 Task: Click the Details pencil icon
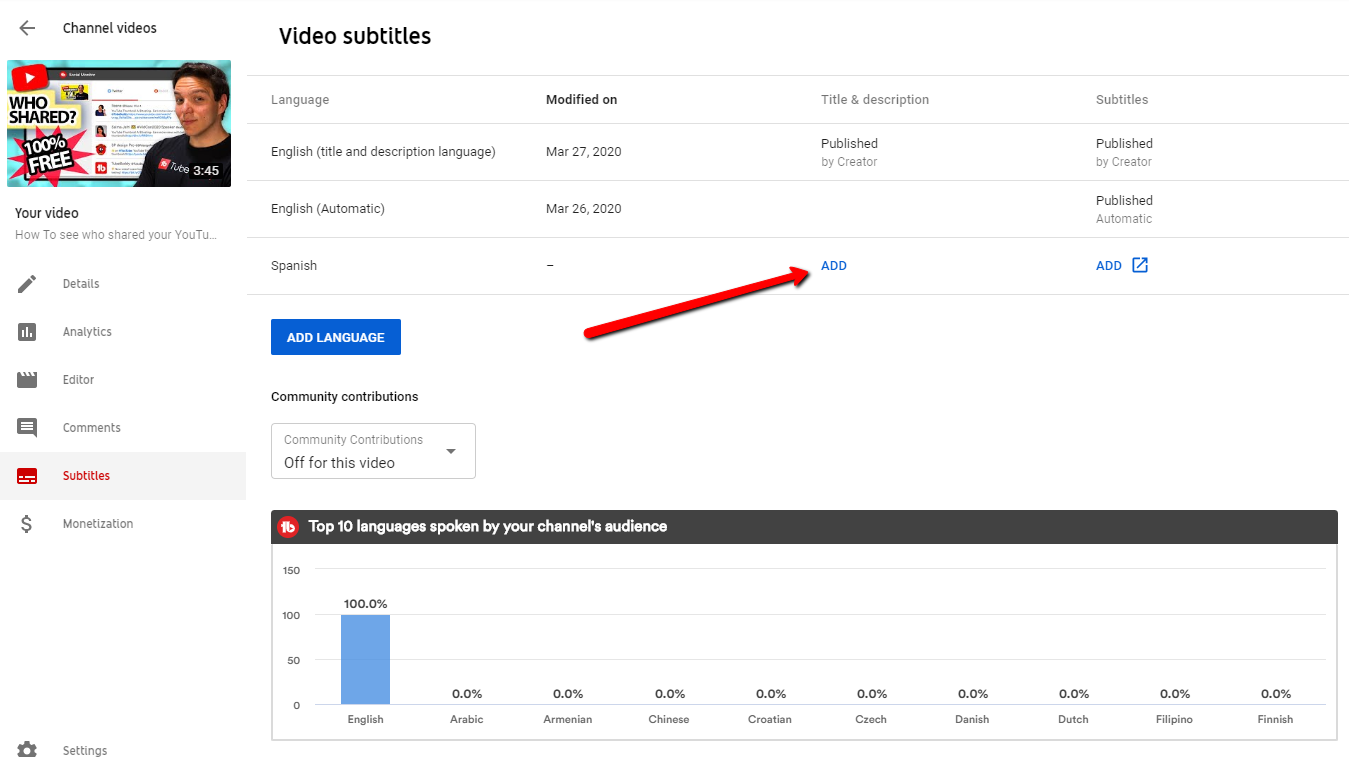coord(27,284)
